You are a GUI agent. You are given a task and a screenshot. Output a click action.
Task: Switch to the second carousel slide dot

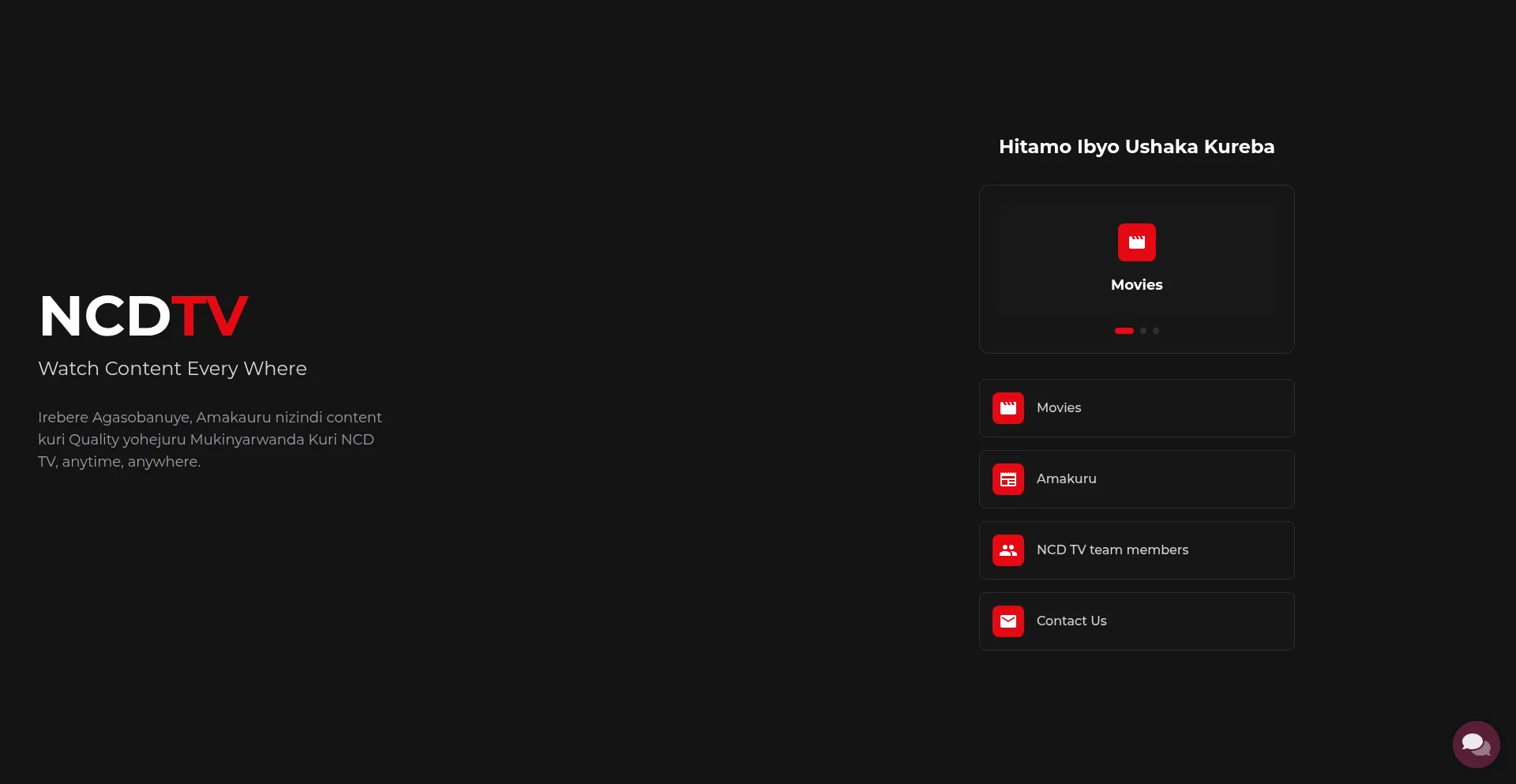pos(1143,331)
